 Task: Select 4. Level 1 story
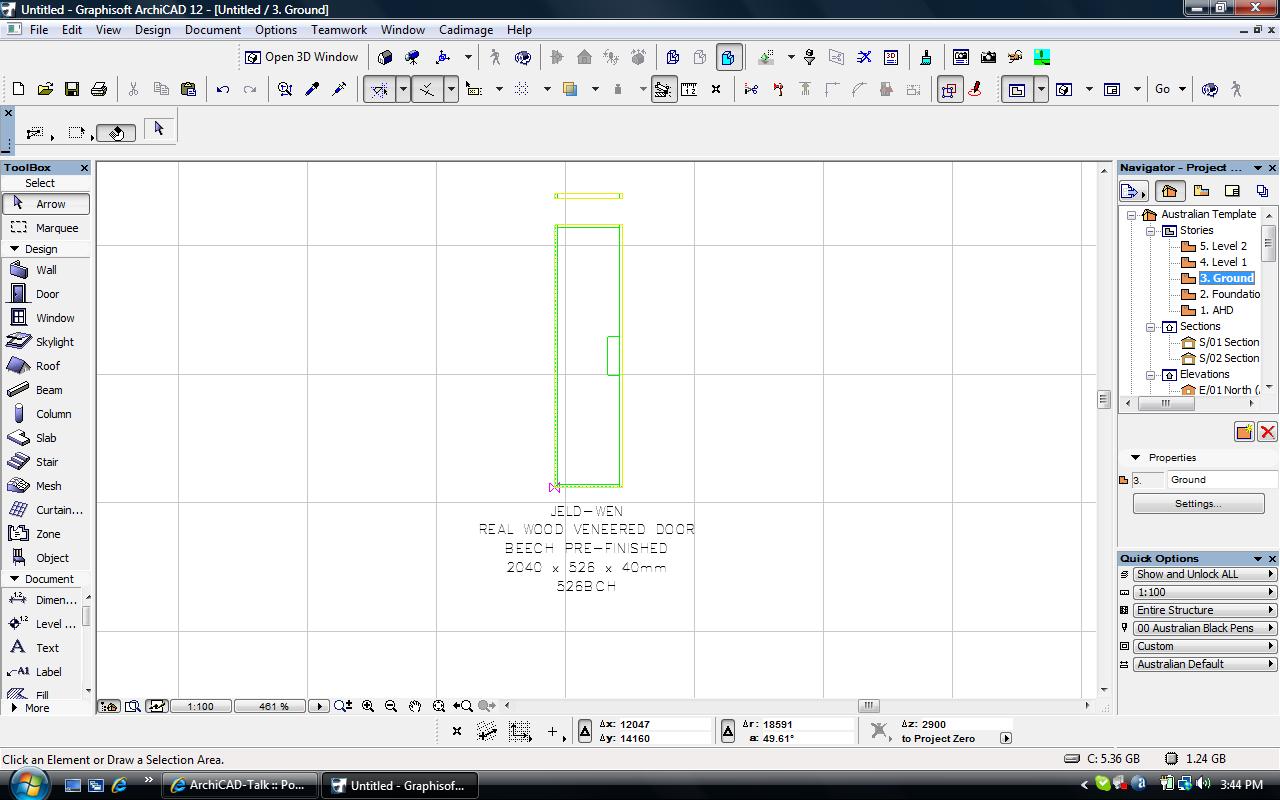1223,262
